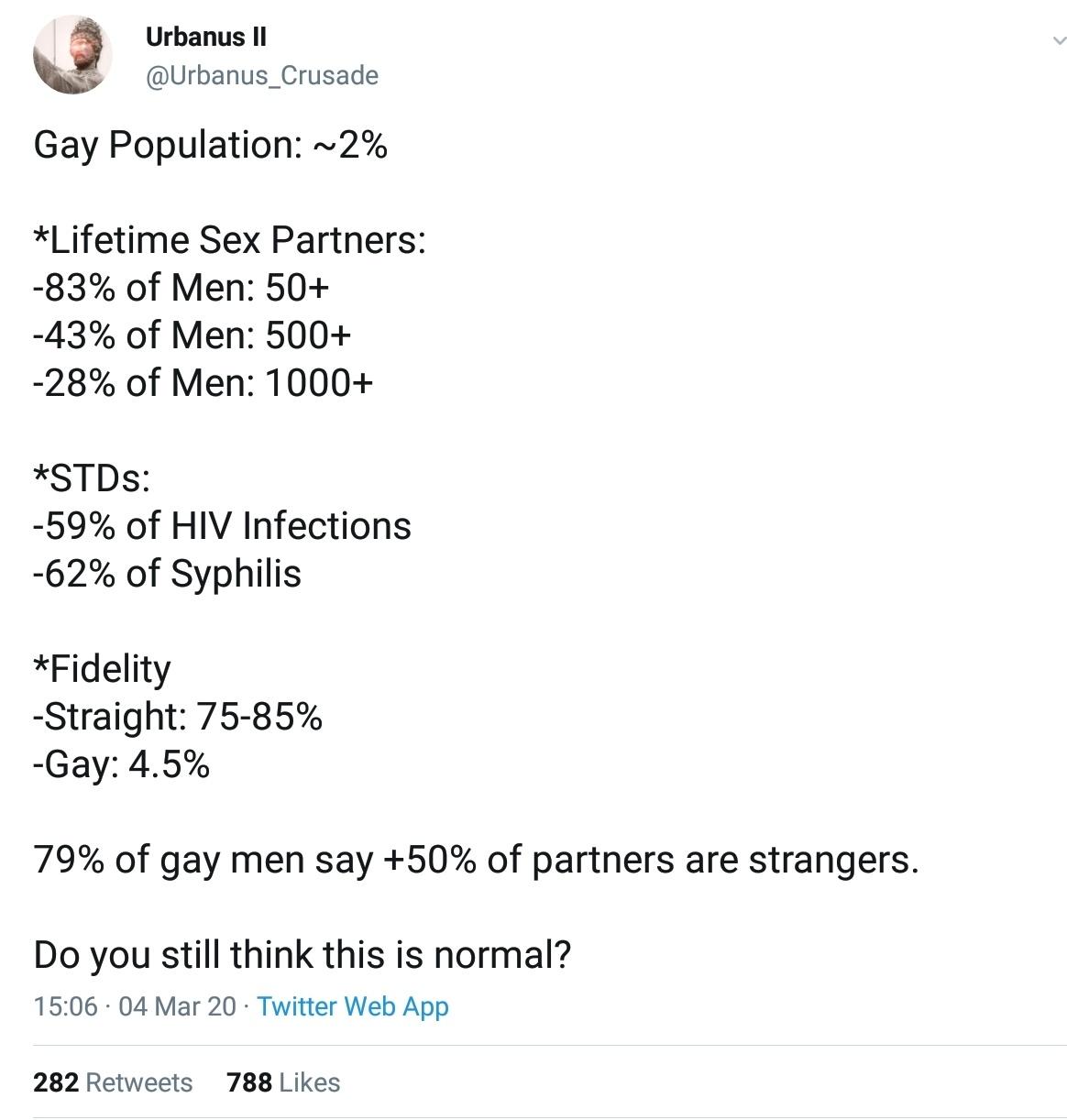Click the '*Lifetime Sex Partners:' heading text

pos(229,240)
